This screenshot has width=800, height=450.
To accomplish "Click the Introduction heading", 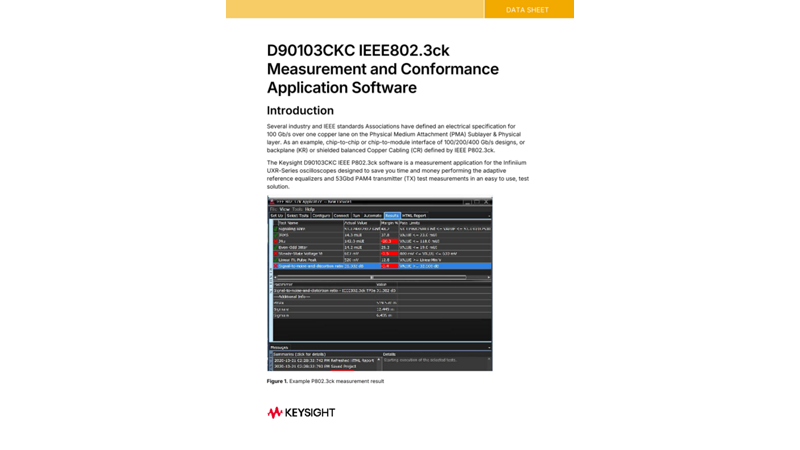I will point(300,110).
